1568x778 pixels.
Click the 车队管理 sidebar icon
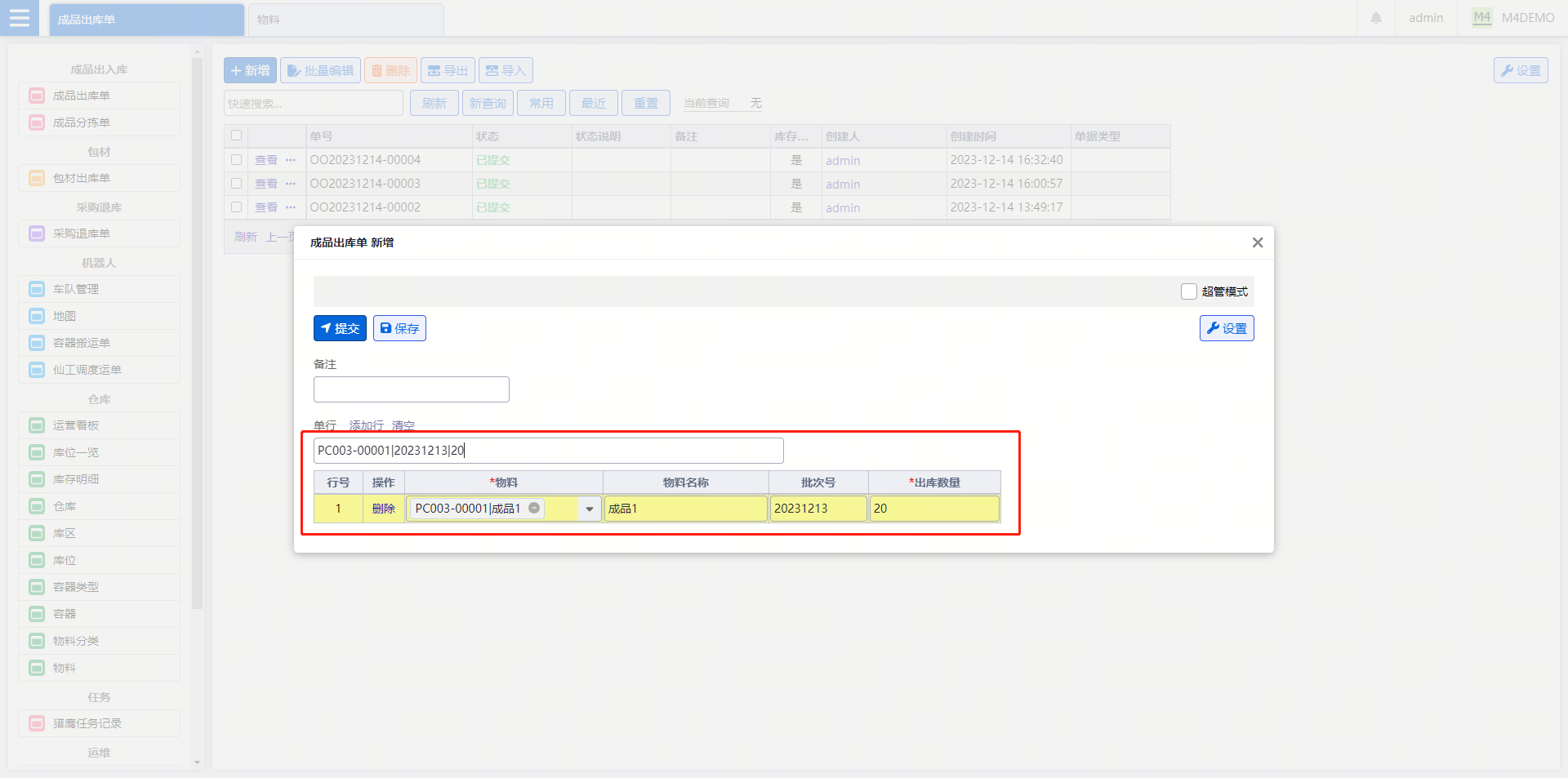coord(37,289)
